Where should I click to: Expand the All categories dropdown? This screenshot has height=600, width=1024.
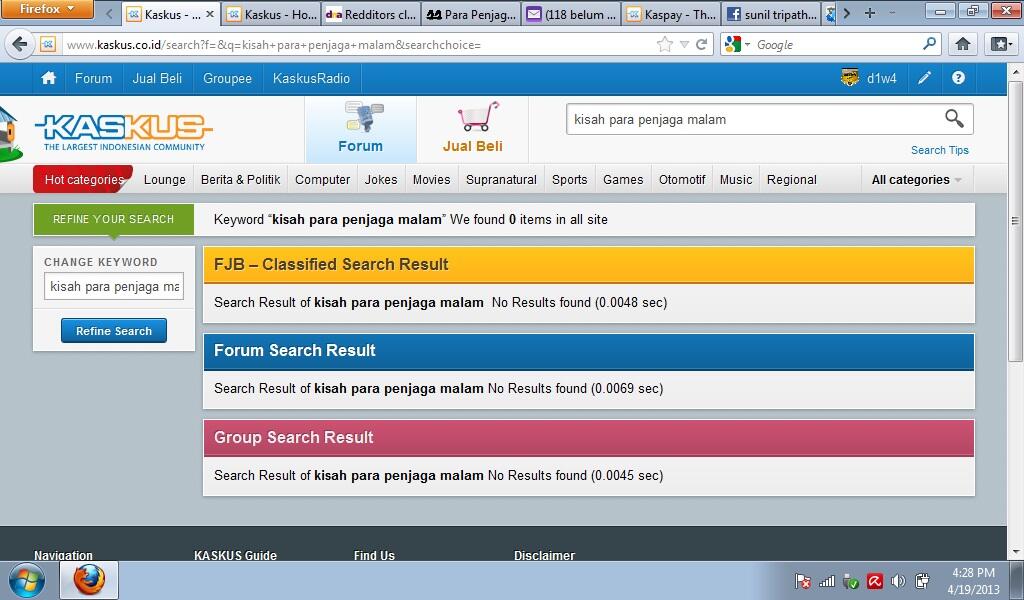click(x=916, y=180)
